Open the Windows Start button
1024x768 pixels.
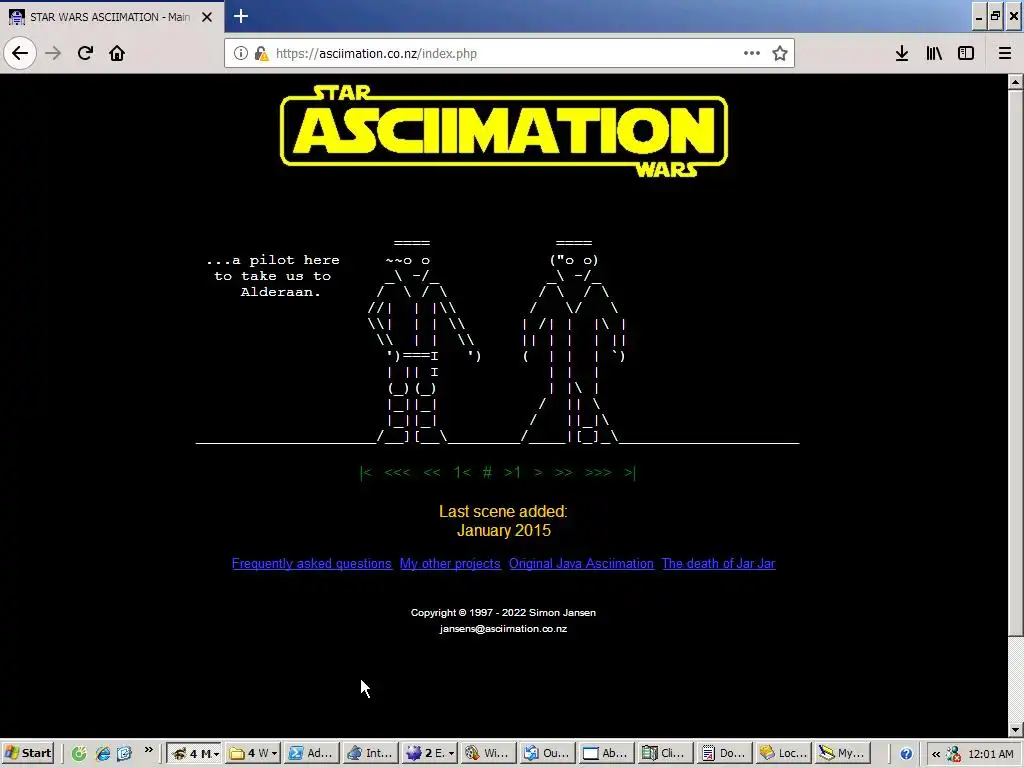[28, 753]
